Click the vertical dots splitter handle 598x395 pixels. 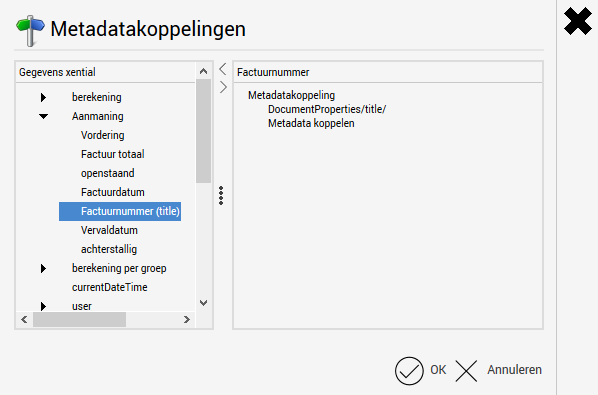coord(221,196)
